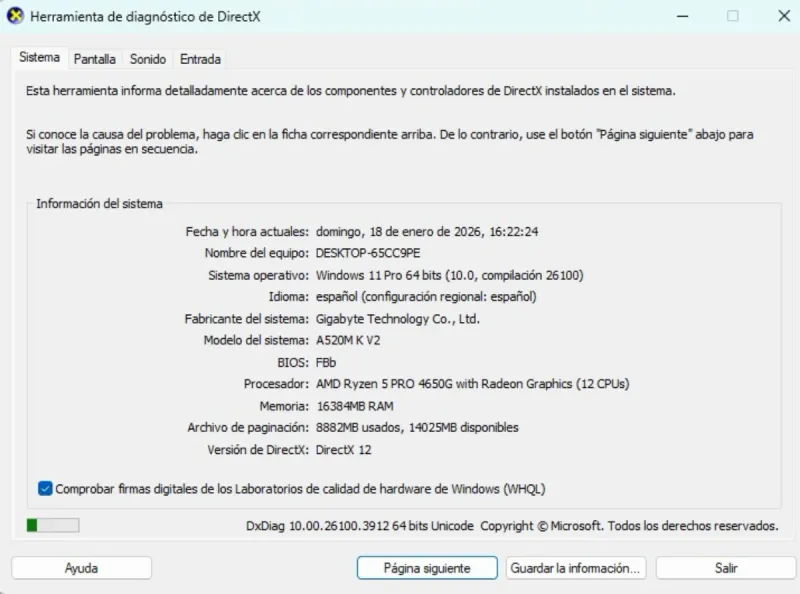Click the Modelo del sistema label
The image size is (800, 594).
tap(256, 340)
